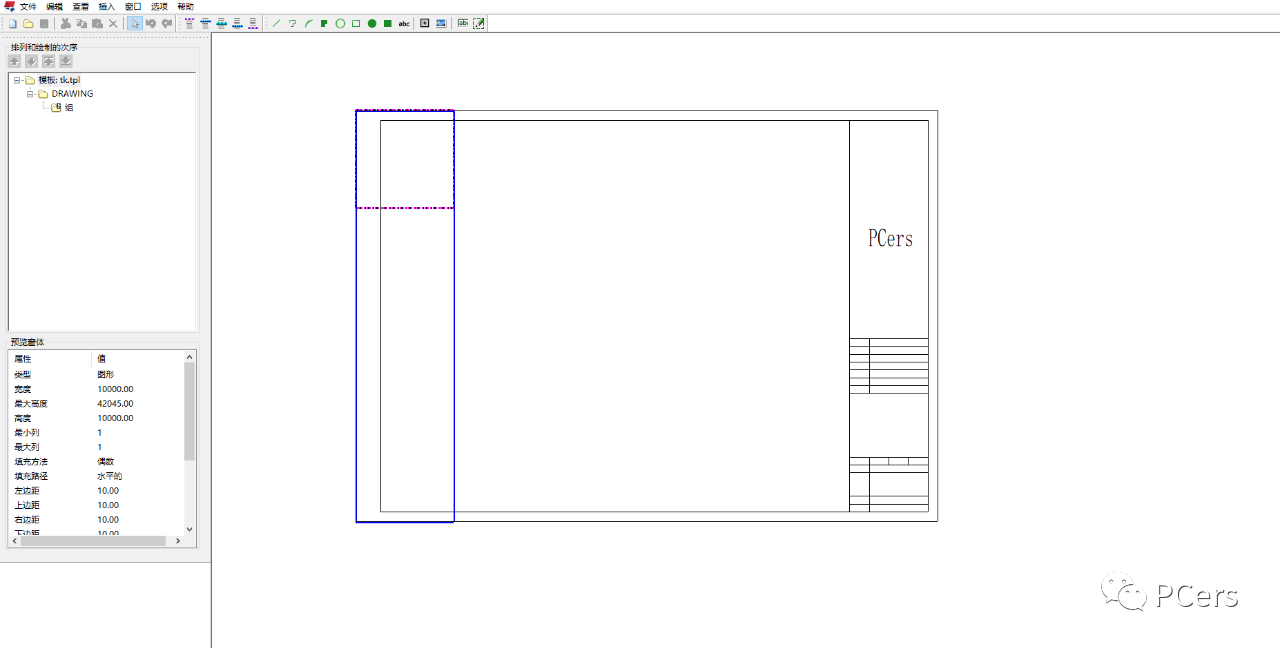The image size is (1280, 648).
Task: Select the arrow pointer selection tool
Action: pos(134,23)
